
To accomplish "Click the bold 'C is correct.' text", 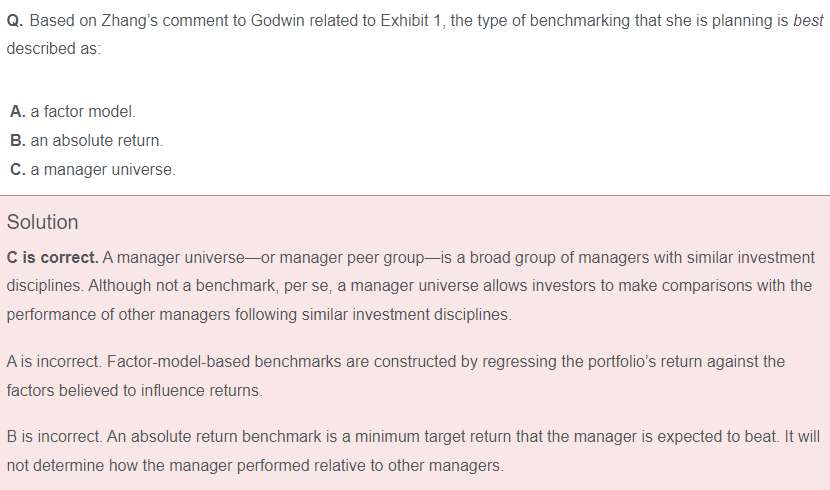I will coord(52,257).
